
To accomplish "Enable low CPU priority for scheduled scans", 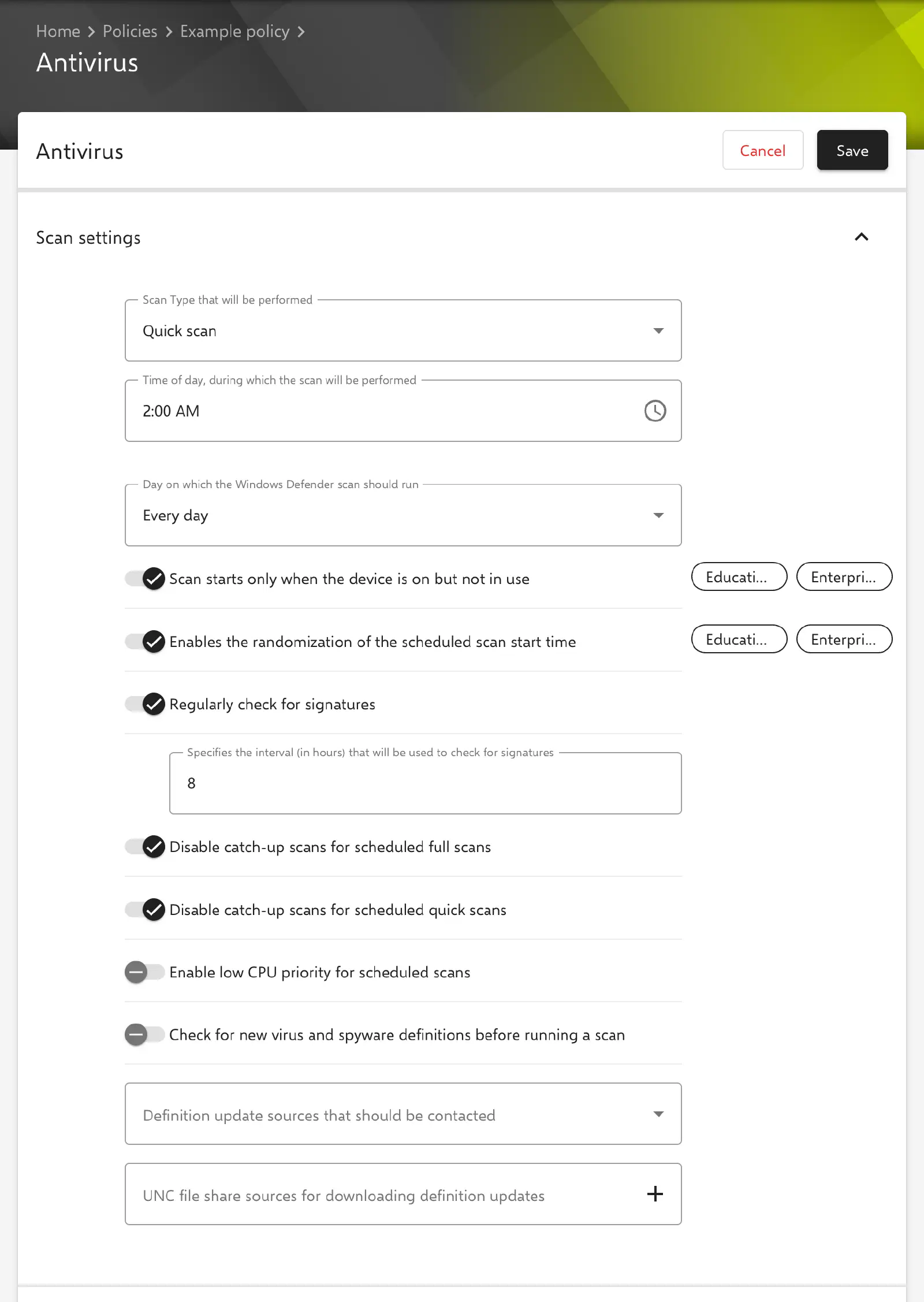I will click(x=144, y=972).
